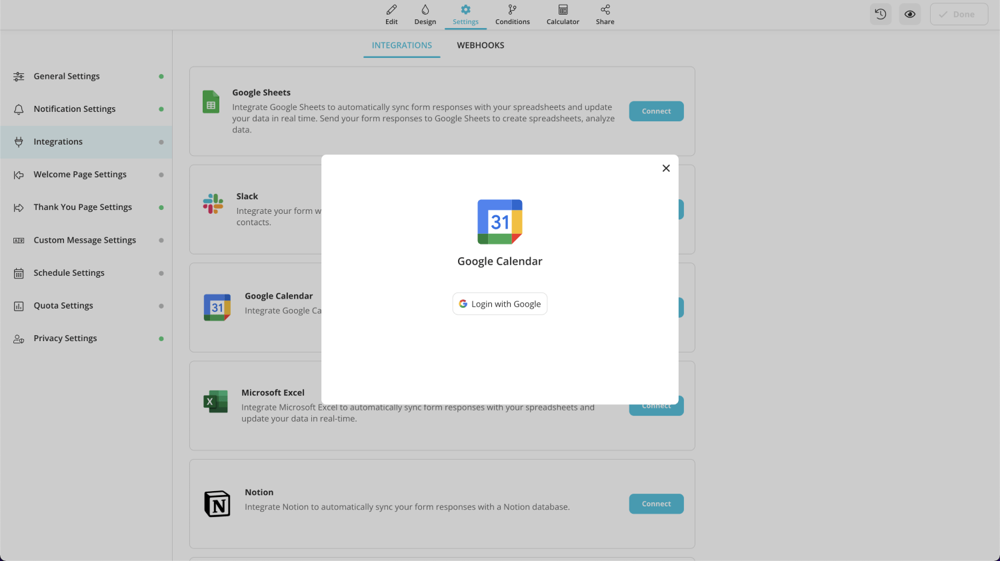Open Notification Settings in sidebar
Image resolution: width=1000 pixels, height=561 pixels.
click(x=74, y=109)
